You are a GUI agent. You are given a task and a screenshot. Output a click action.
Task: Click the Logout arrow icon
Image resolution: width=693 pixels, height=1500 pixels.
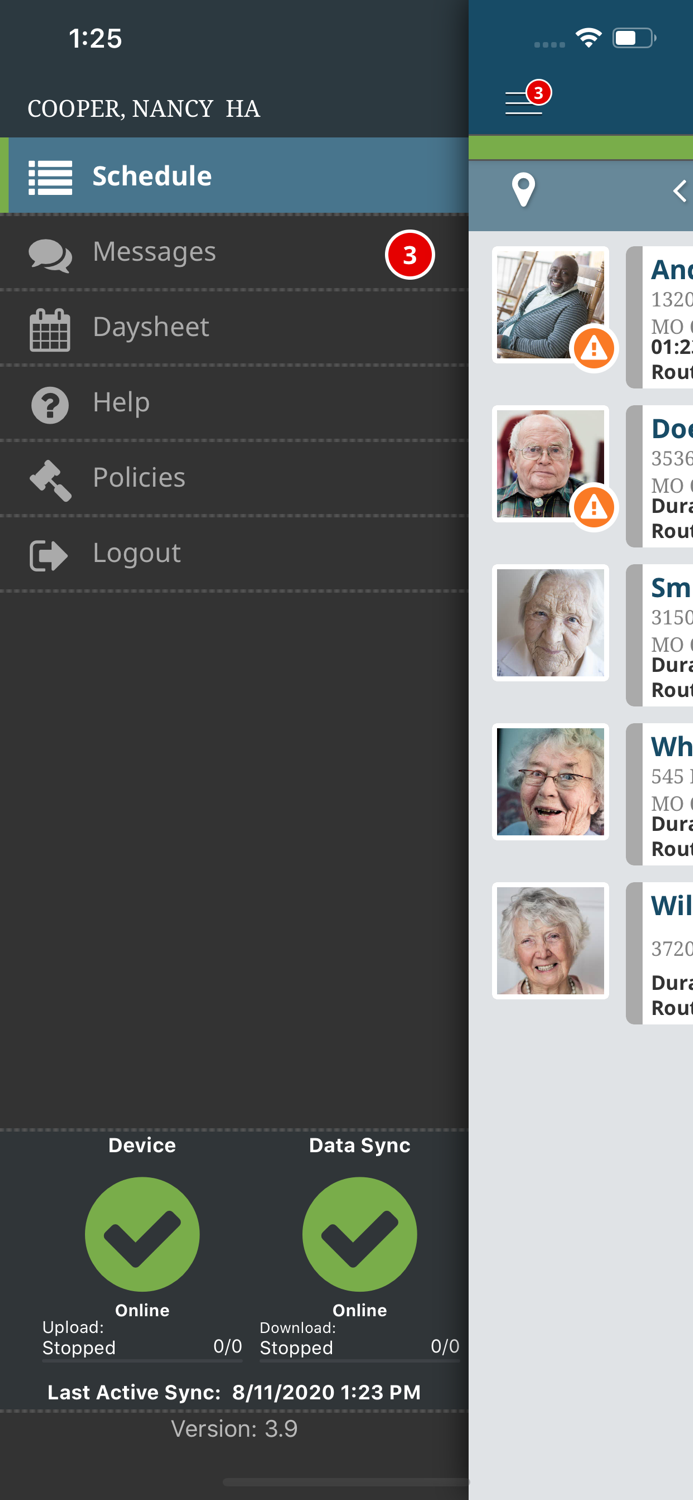49,555
